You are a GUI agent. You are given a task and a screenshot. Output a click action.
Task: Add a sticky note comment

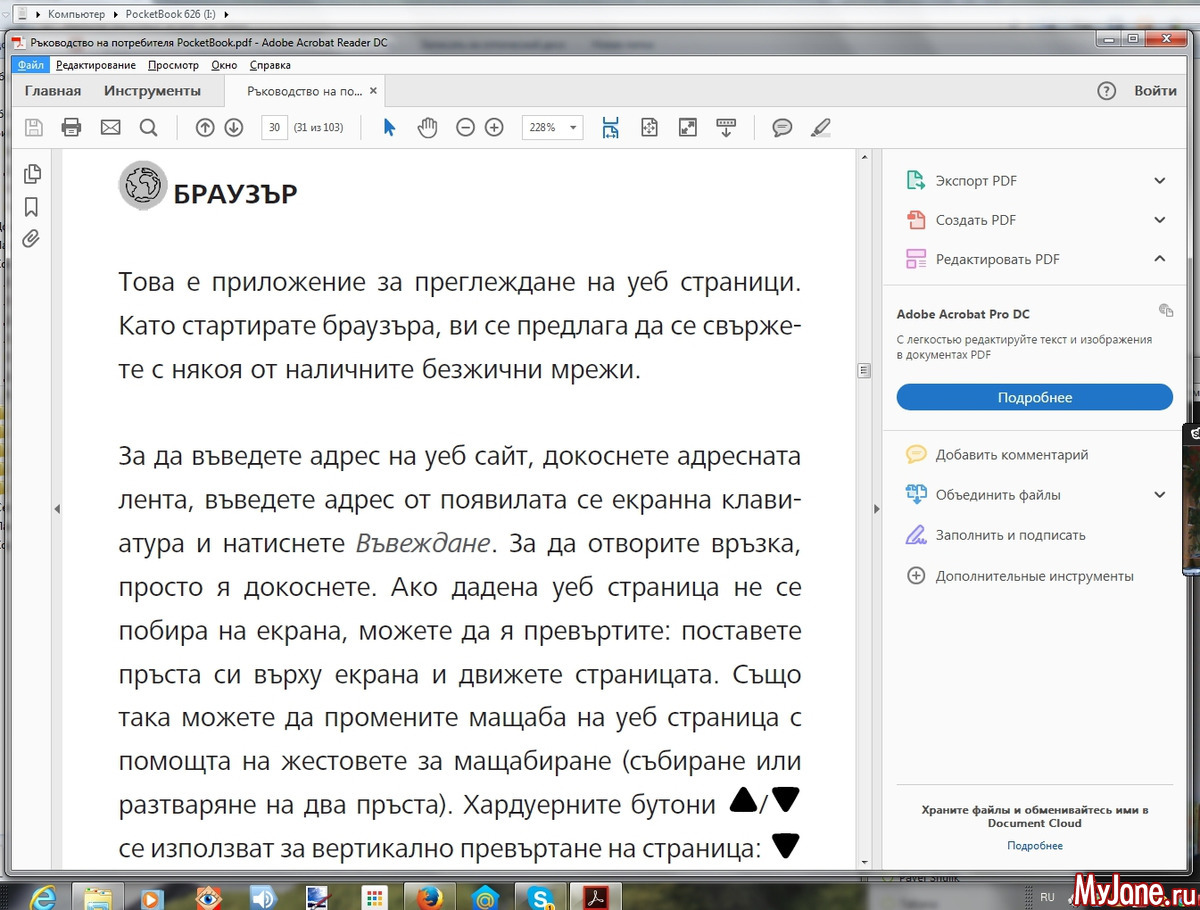[x=782, y=128]
